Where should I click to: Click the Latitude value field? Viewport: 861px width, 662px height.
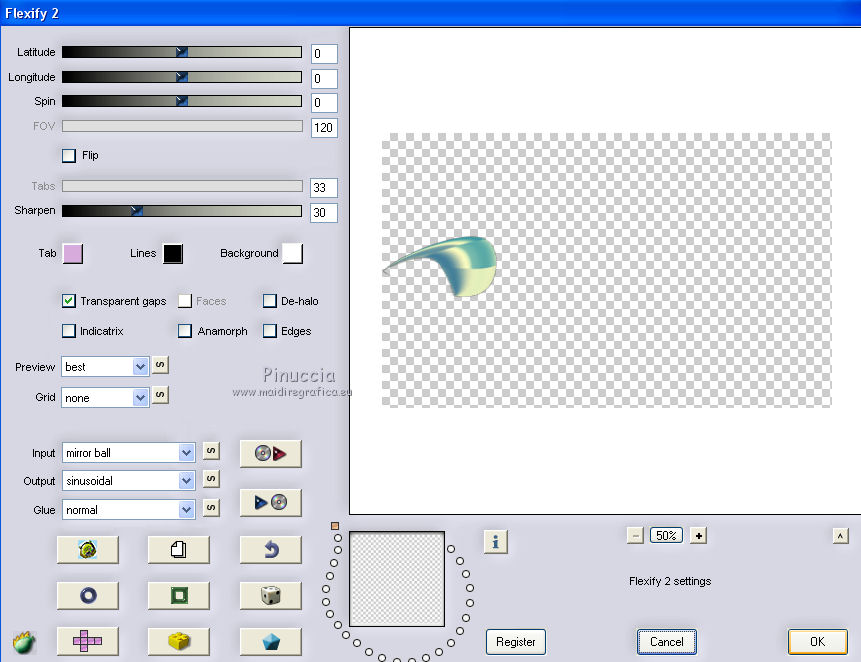[x=324, y=54]
